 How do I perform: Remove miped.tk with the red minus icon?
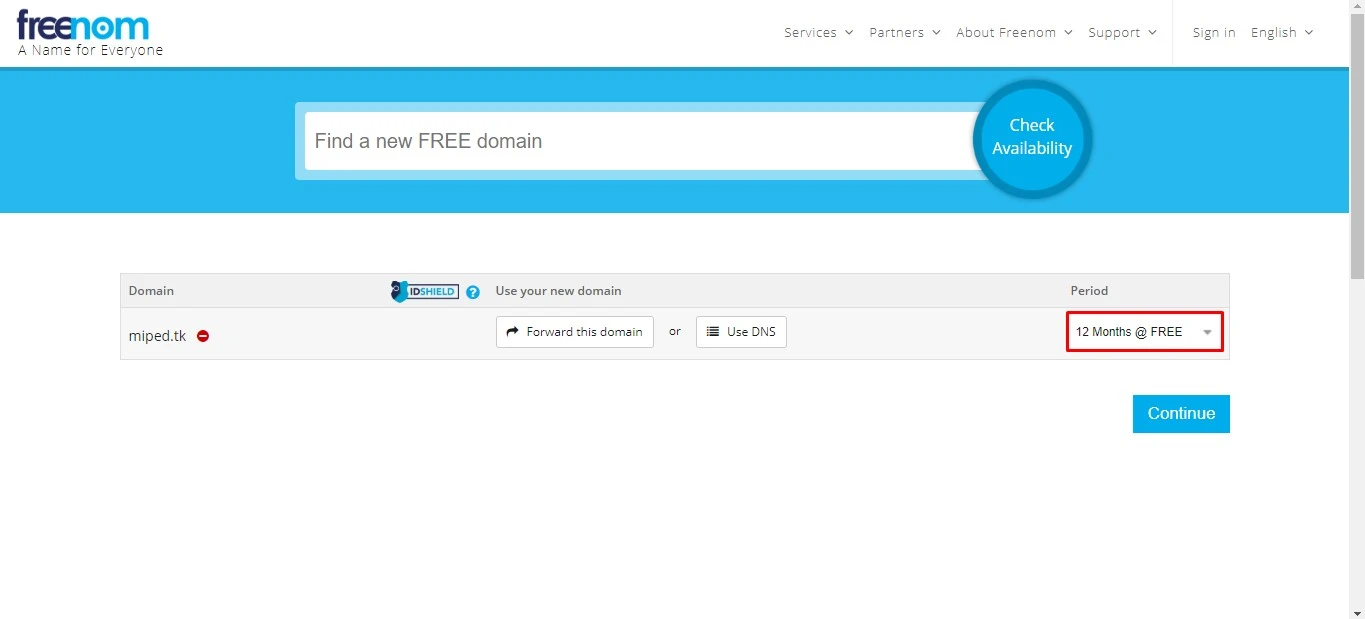[x=203, y=336]
